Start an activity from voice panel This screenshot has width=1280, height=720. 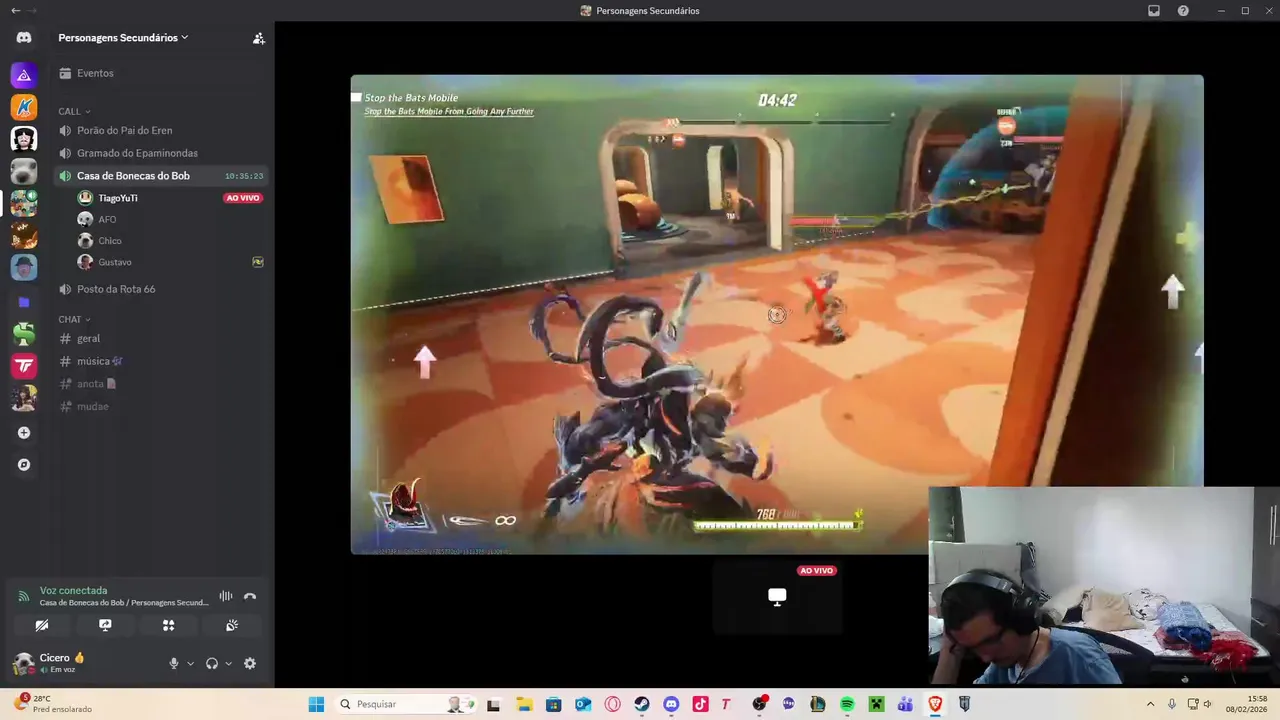(x=168, y=625)
